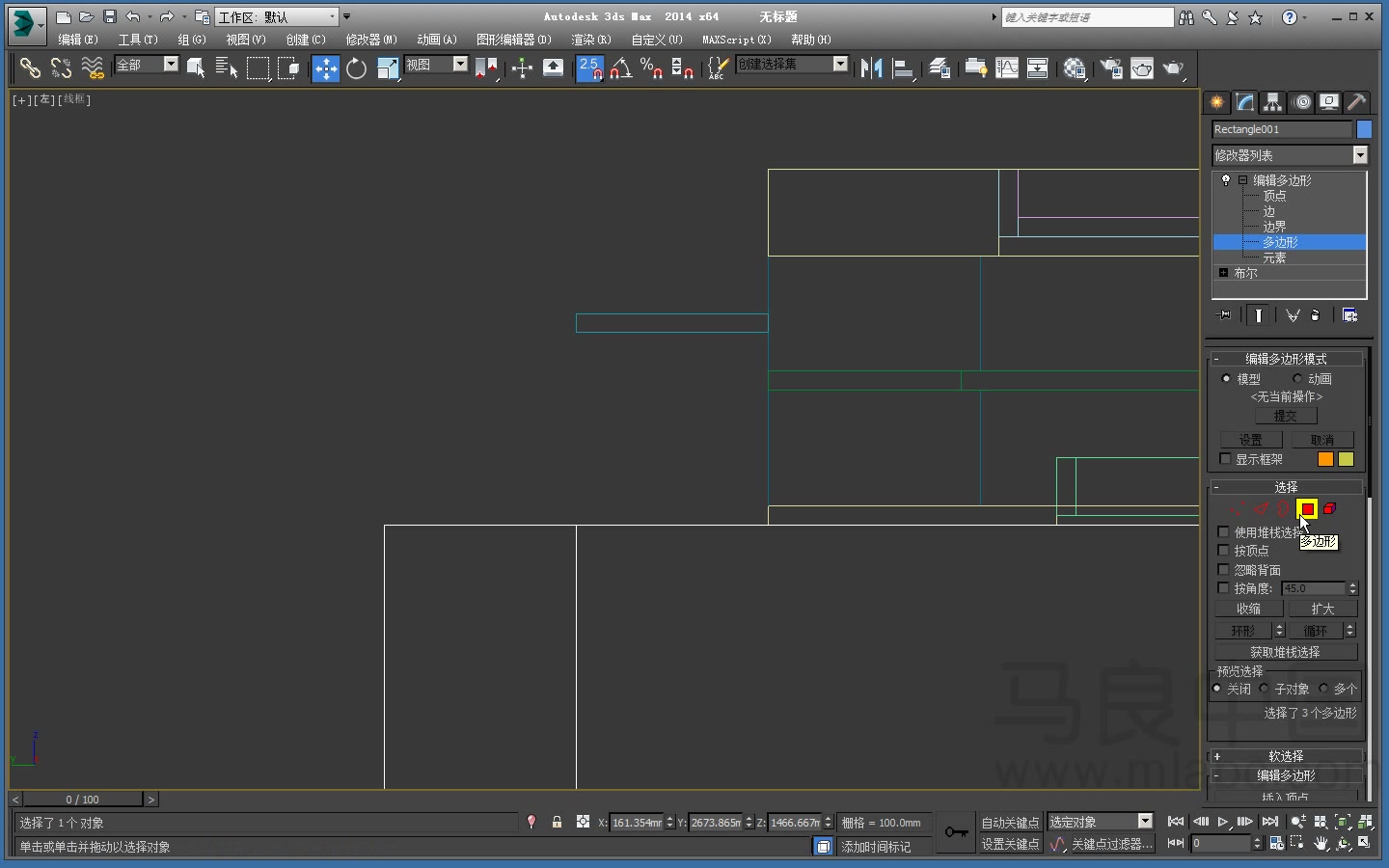Click the 自动关键点 button
The image size is (1389, 868).
pyautogui.click(x=1010, y=823)
